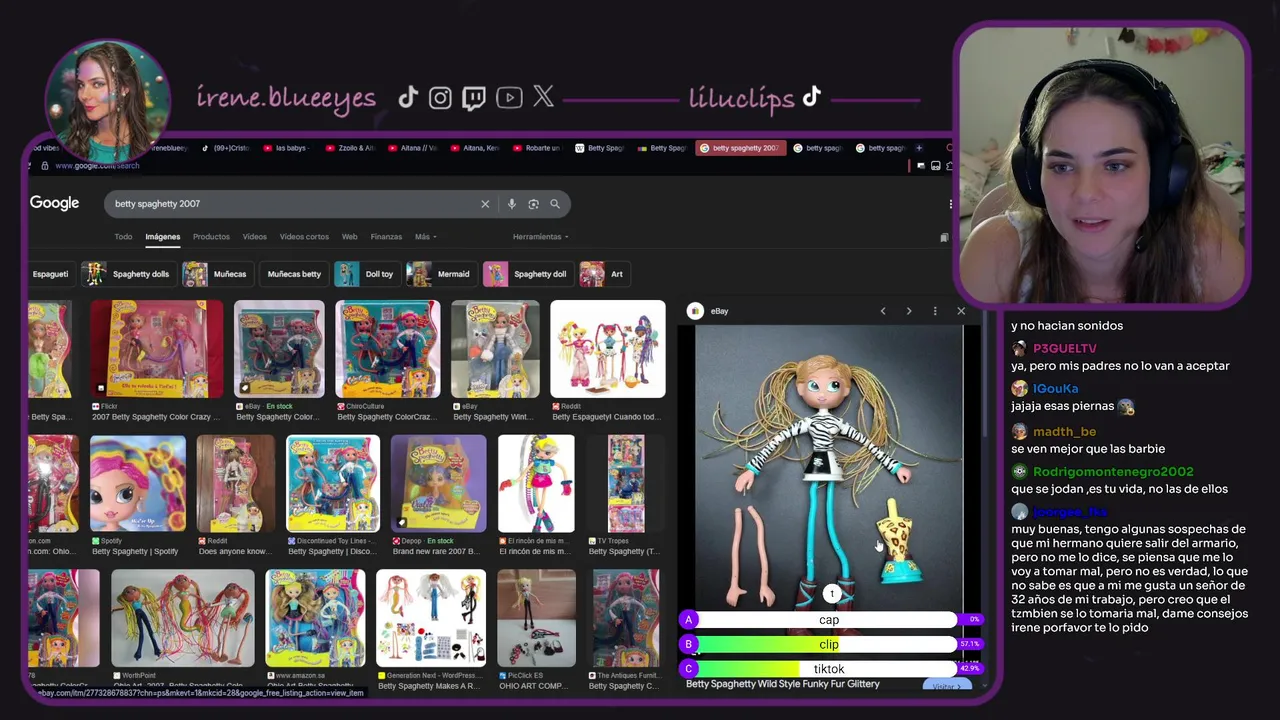Open the PicClick ES thumbnail
Viewport: 1280px width, 720px height.
click(x=536, y=618)
